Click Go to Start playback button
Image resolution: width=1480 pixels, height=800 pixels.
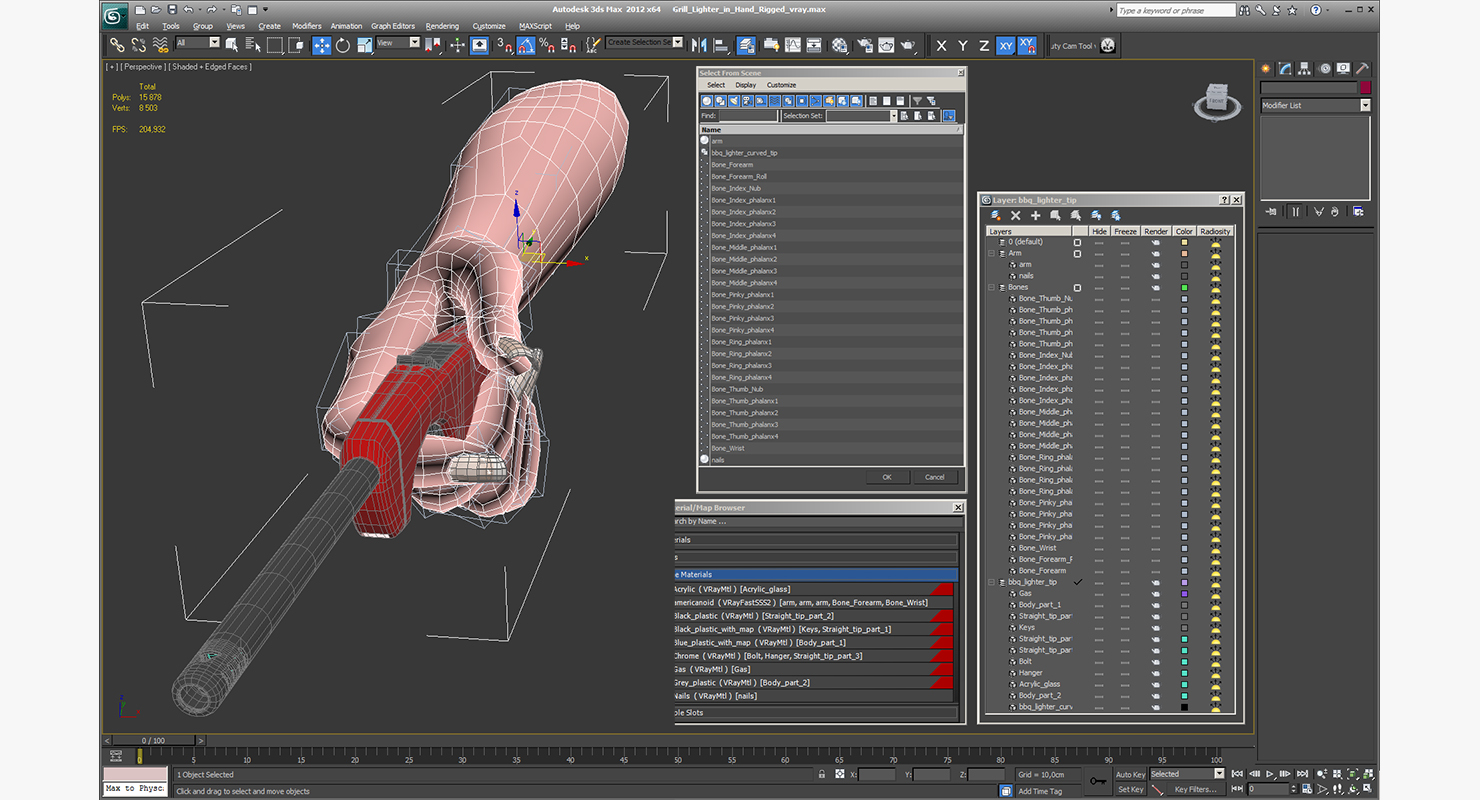click(x=1239, y=774)
